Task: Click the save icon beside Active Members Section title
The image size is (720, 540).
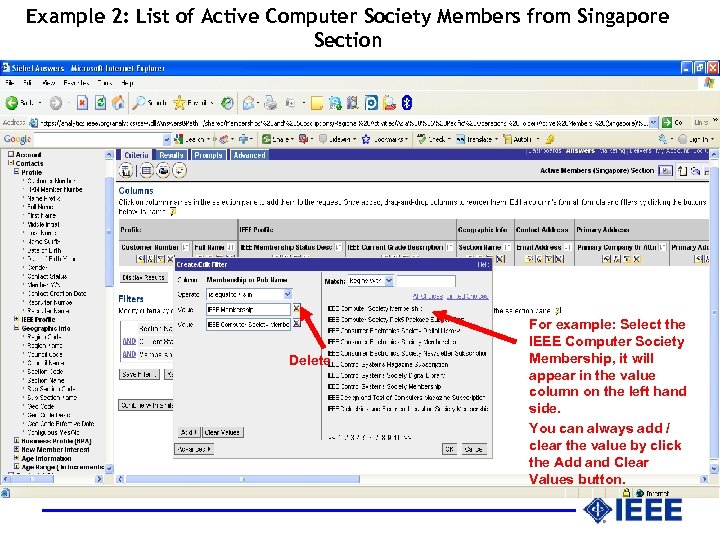Action: (664, 171)
